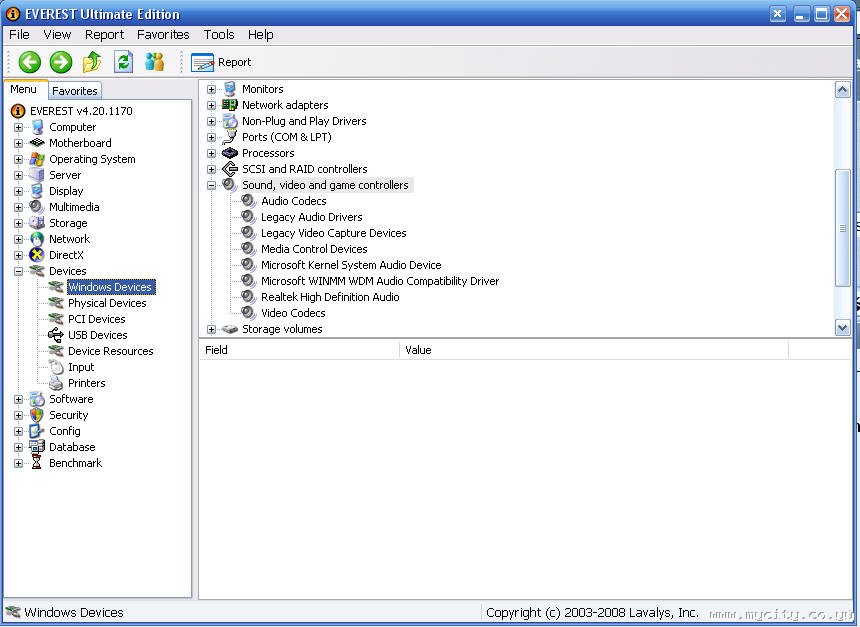Select Realtek High Definition Audio device
The width and height of the screenshot is (860, 627).
(x=330, y=297)
